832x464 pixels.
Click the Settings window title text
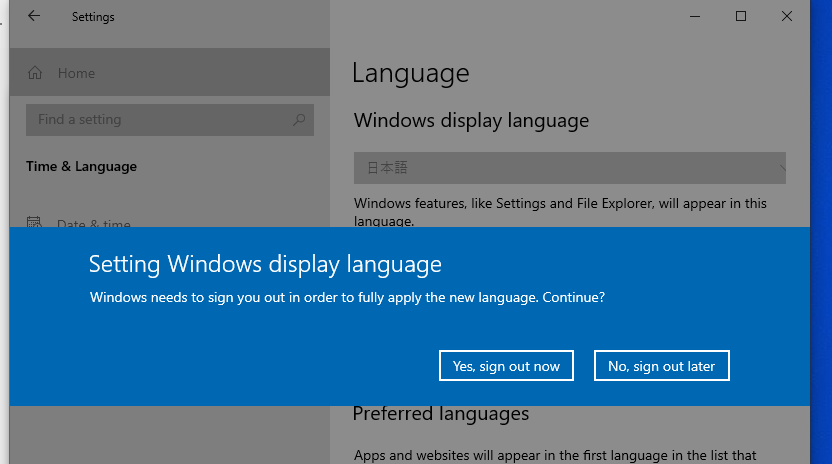coord(93,17)
